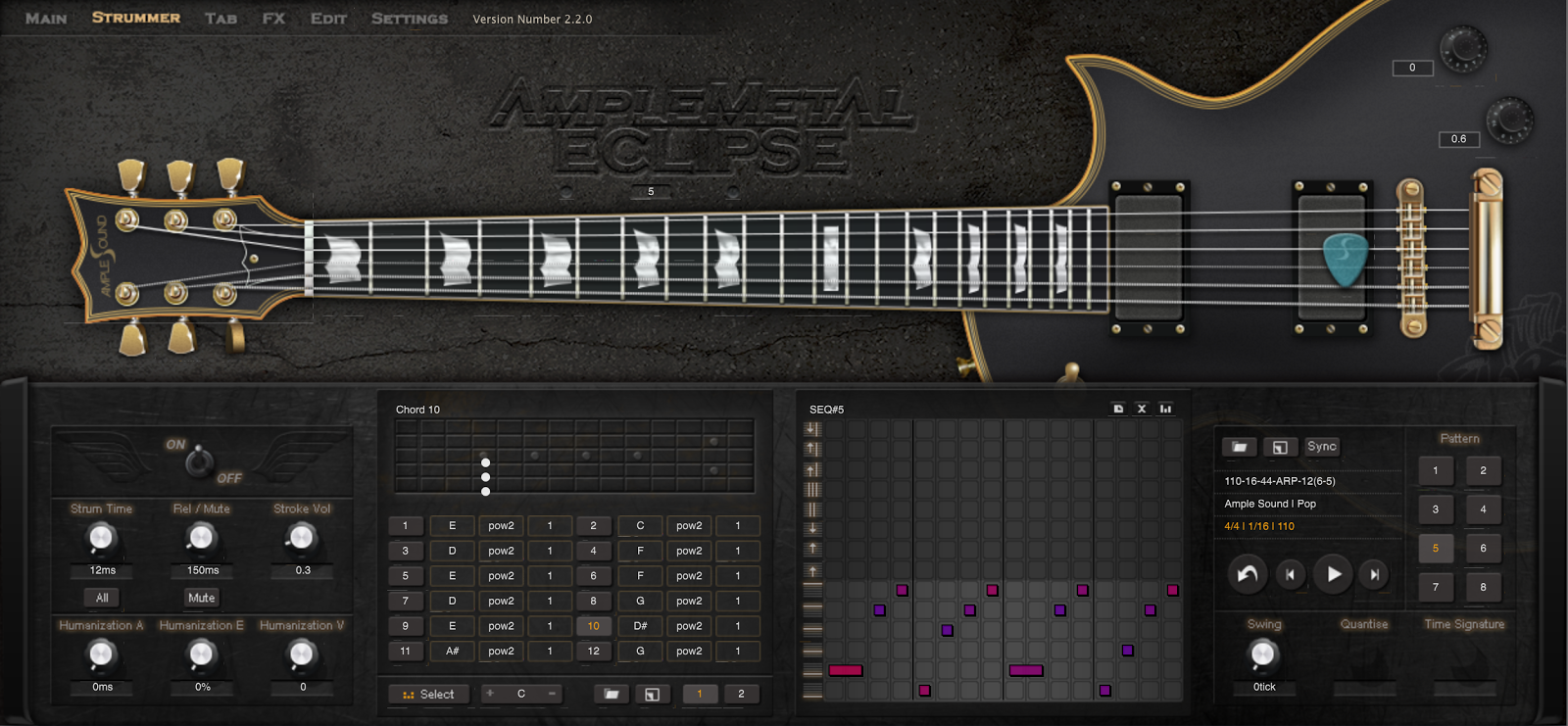Click the Rel / Mute knob
The image size is (1568, 726).
pyautogui.click(x=201, y=537)
